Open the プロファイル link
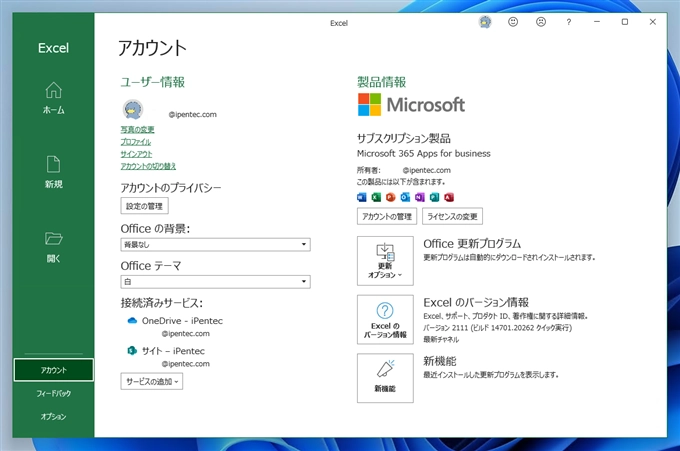 pyautogui.click(x=136, y=142)
